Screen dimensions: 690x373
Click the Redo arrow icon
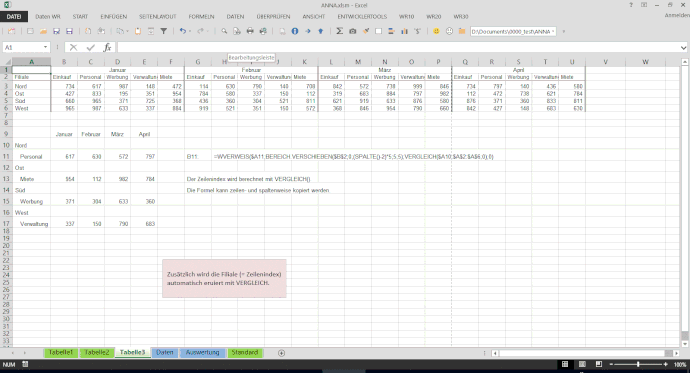tap(201, 31)
